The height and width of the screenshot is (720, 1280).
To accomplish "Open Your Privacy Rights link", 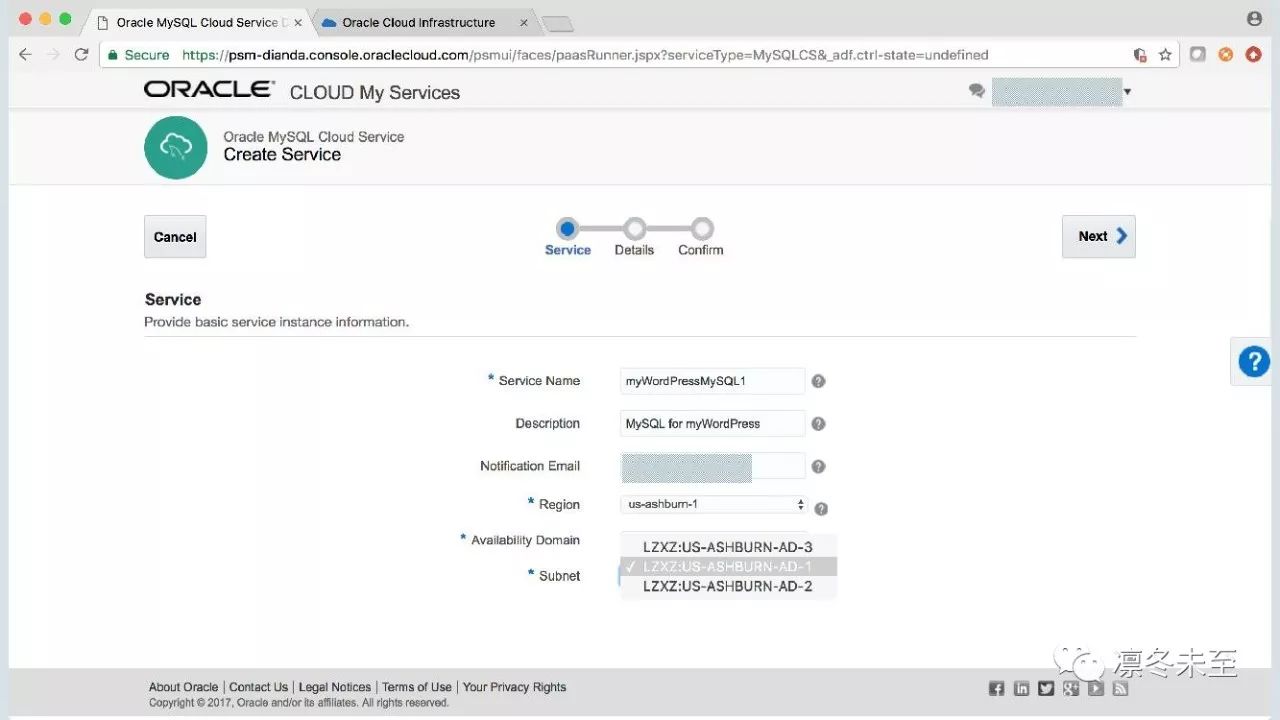I will click(x=515, y=687).
